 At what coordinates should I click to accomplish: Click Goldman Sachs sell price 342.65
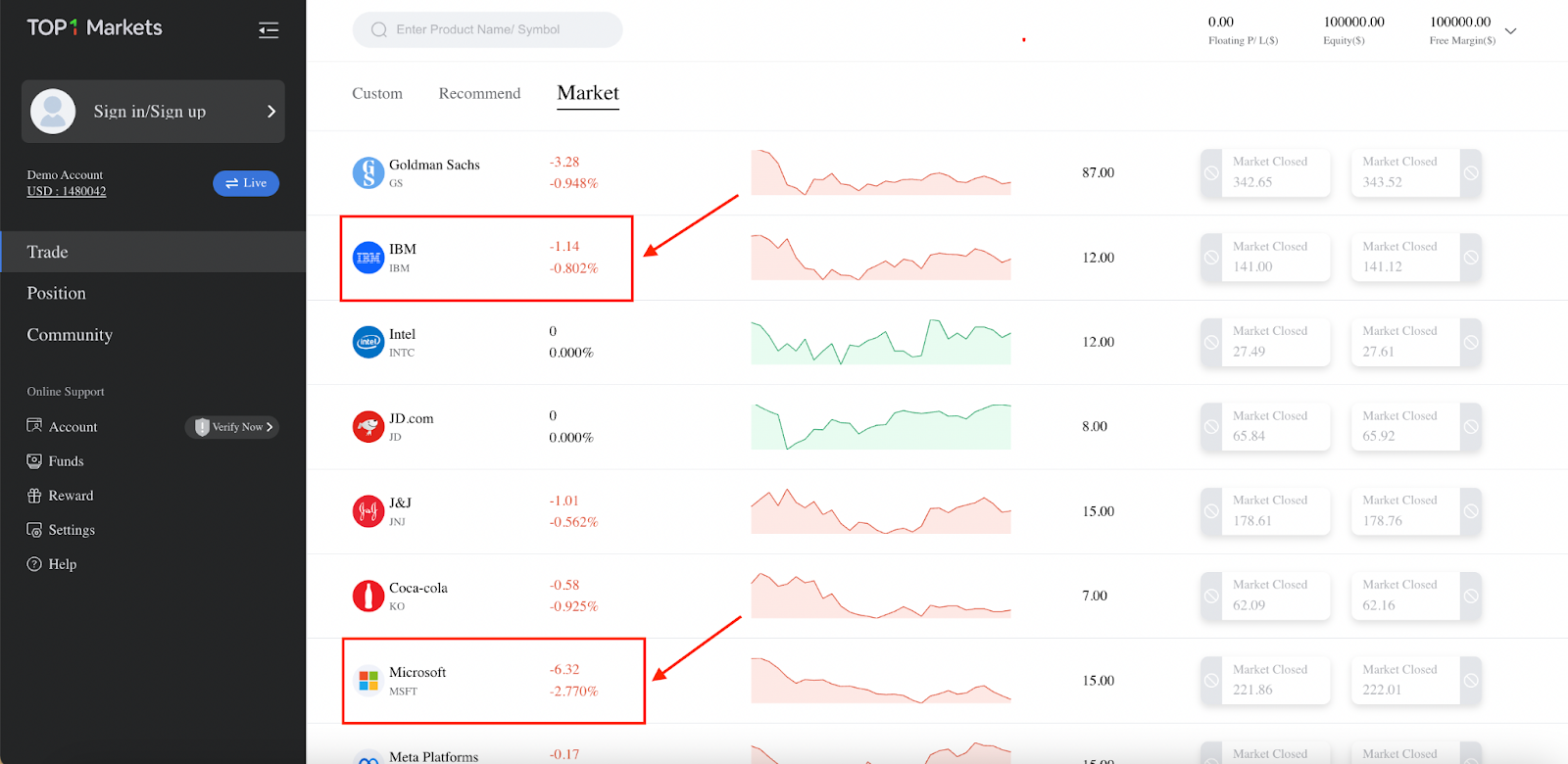(1252, 182)
